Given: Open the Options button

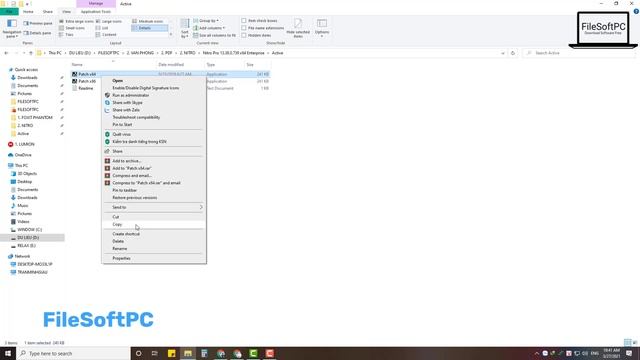Looking at the screenshot, I should (x=322, y=28).
